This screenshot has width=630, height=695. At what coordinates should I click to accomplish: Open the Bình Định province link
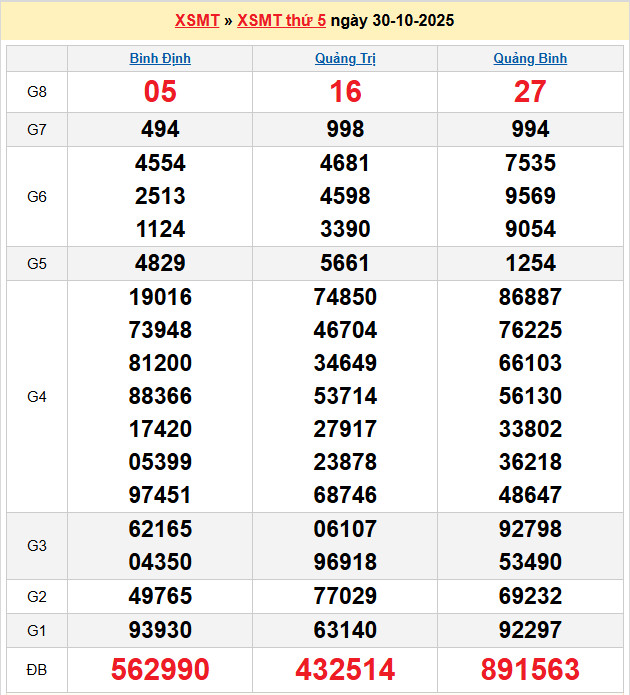(160, 58)
